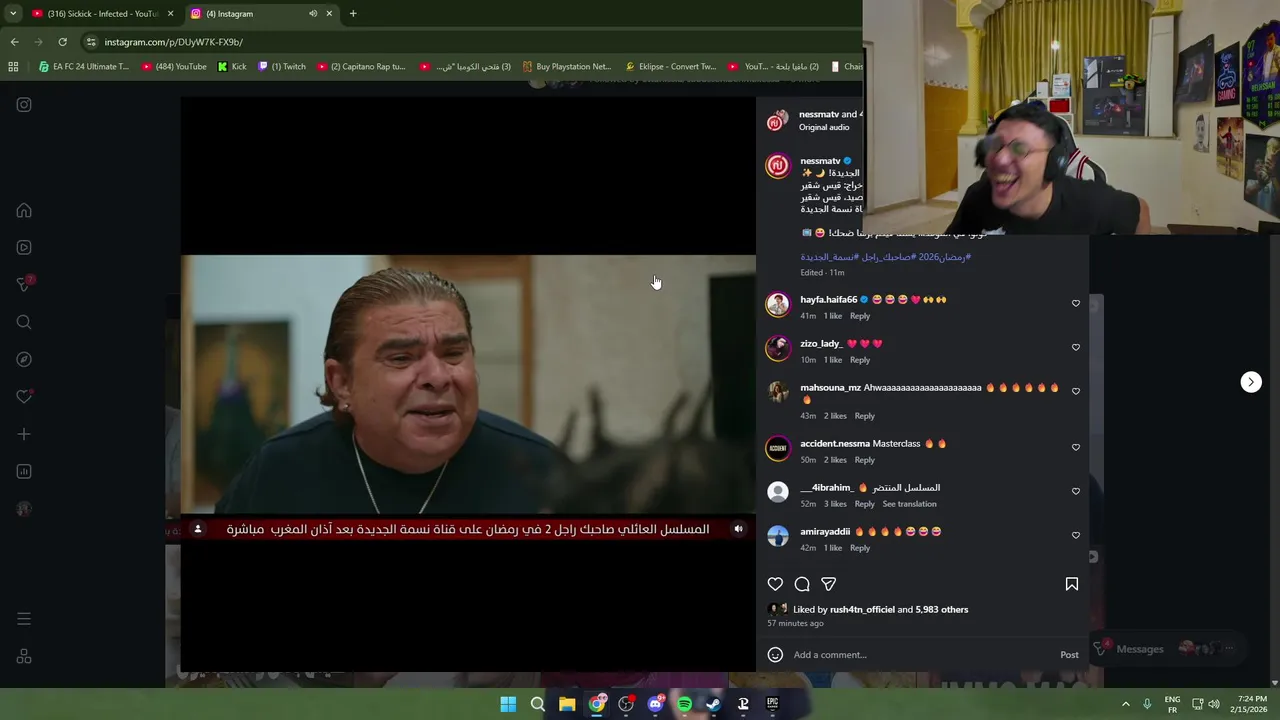Open nessmatv profile in caption
The width and height of the screenshot is (1280, 720).
820,161
